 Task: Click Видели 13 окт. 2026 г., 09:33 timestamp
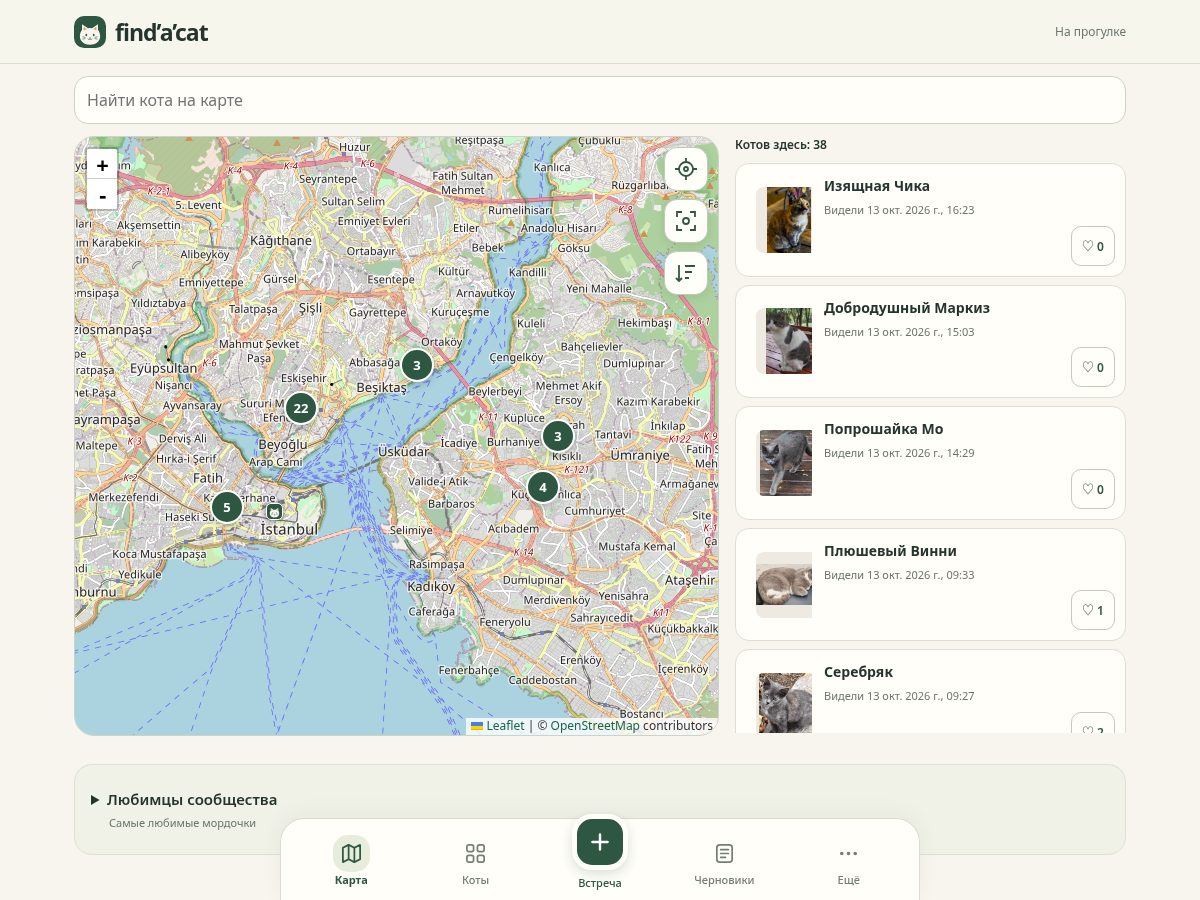pos(899,575)
